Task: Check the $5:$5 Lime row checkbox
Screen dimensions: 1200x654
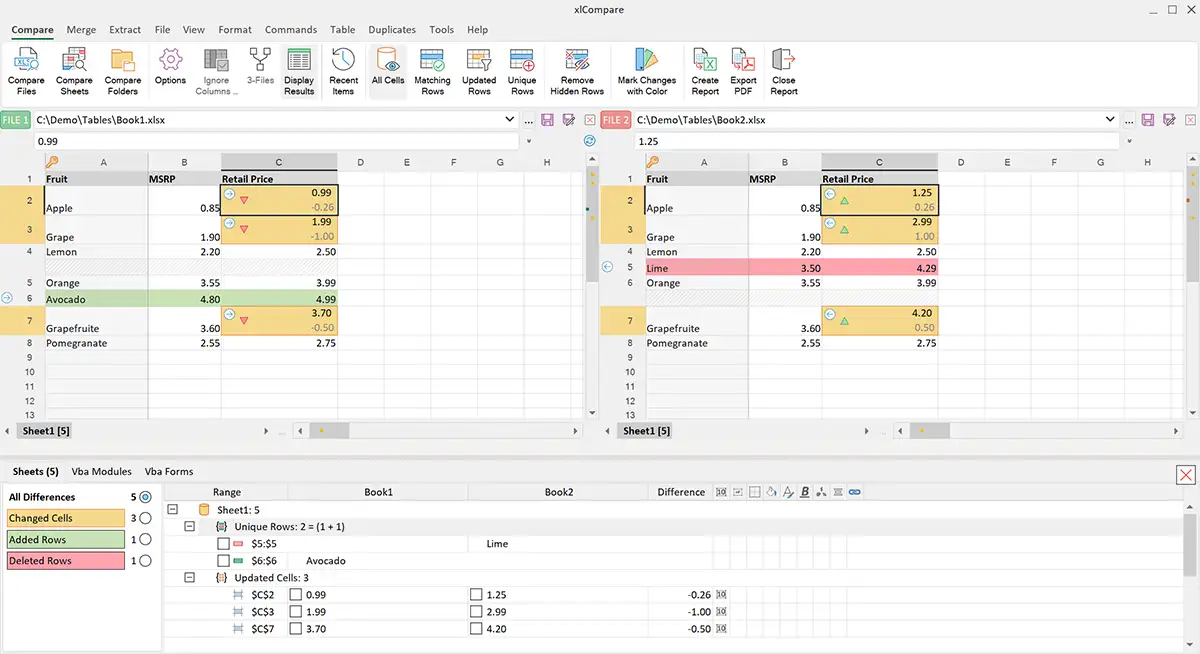Action: pos(225,544)
